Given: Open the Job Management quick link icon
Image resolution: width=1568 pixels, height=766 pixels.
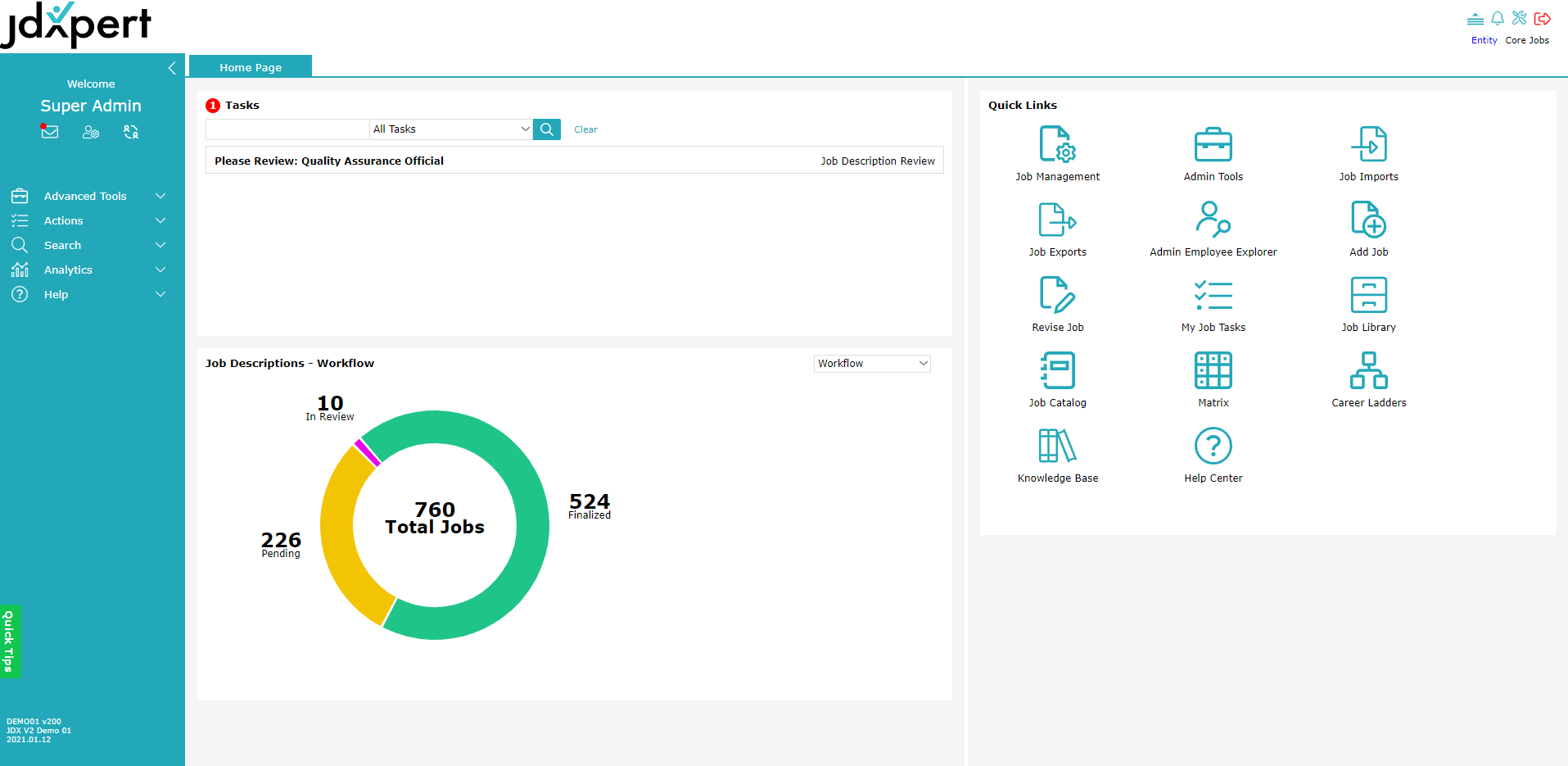Looking at the screenshot, I should tap(1057, 145).
